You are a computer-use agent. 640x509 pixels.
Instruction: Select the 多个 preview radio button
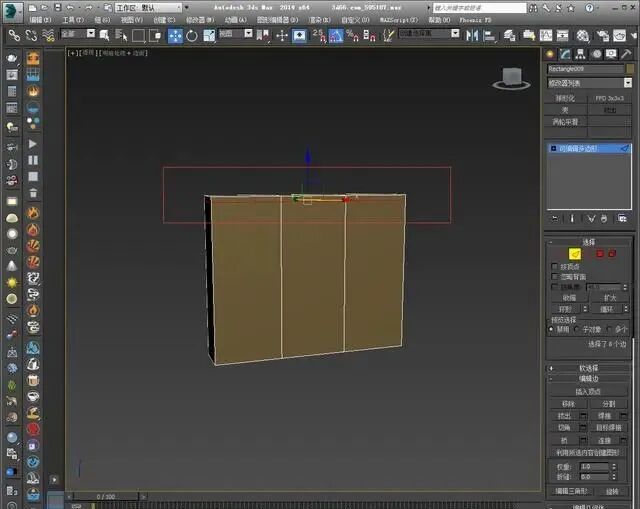[609, 329]
